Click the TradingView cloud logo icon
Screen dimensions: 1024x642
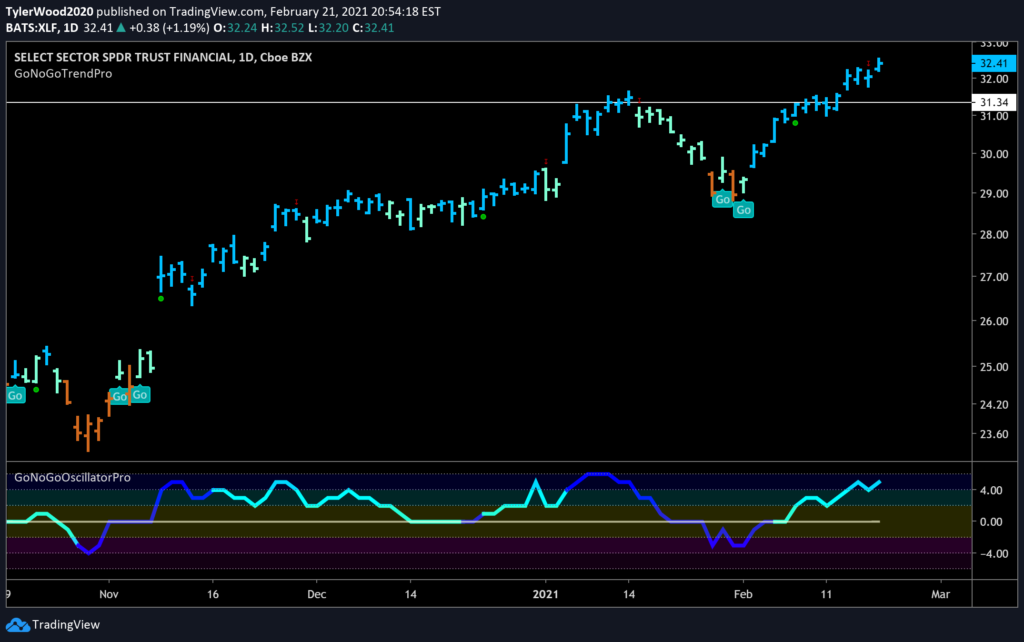(x=18, y=625)
